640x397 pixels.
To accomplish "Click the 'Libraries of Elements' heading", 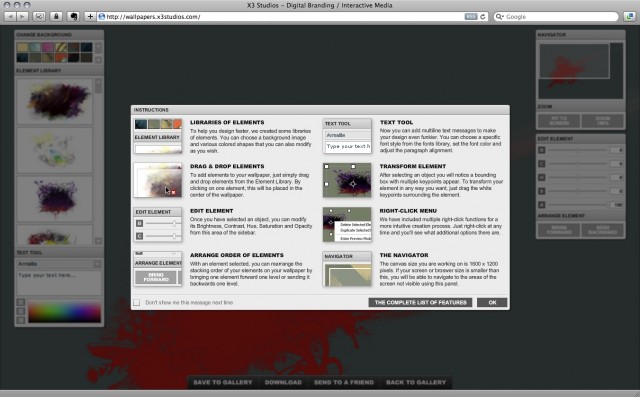I will pyautogui.click(x=227, y=122).
